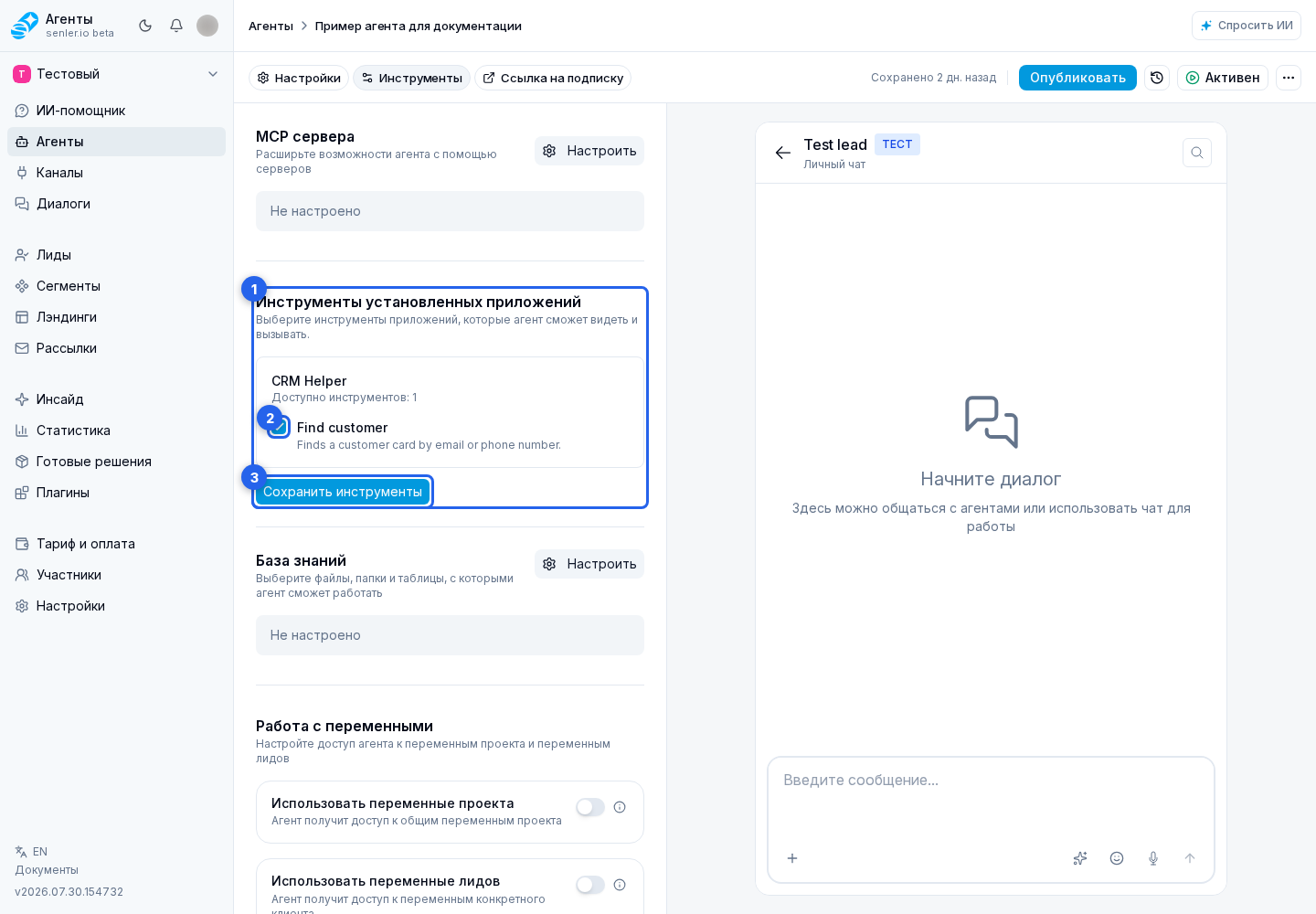Click microphone icon in chat

click(1153, 858)
